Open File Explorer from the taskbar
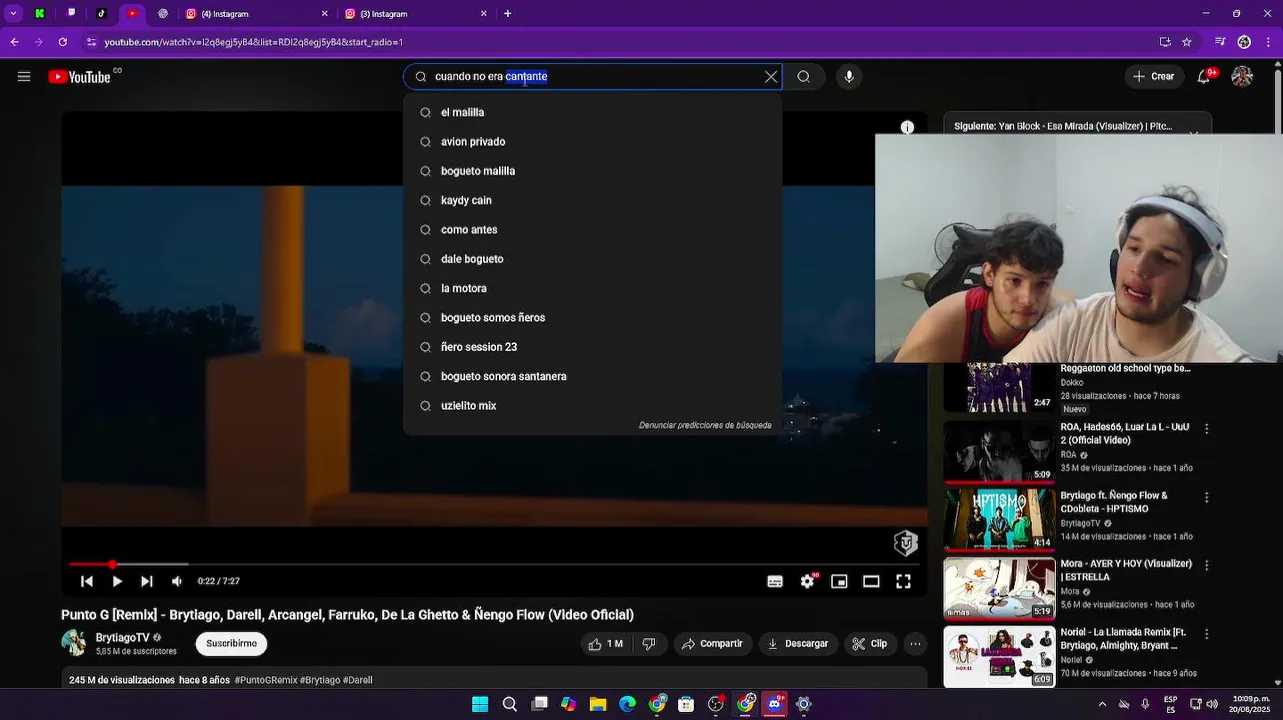This screenshot has width=1283, height=720. [x=598, y=704]
